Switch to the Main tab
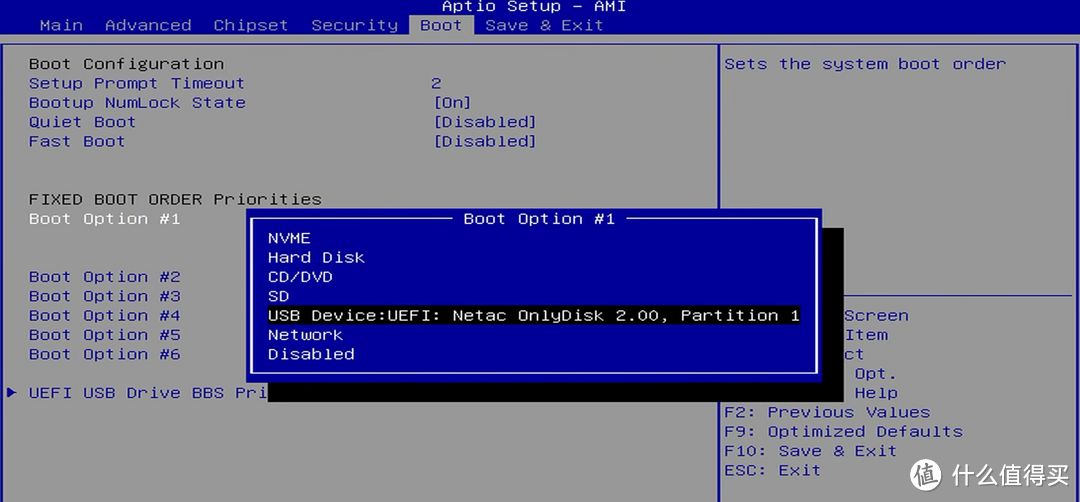 61,25
